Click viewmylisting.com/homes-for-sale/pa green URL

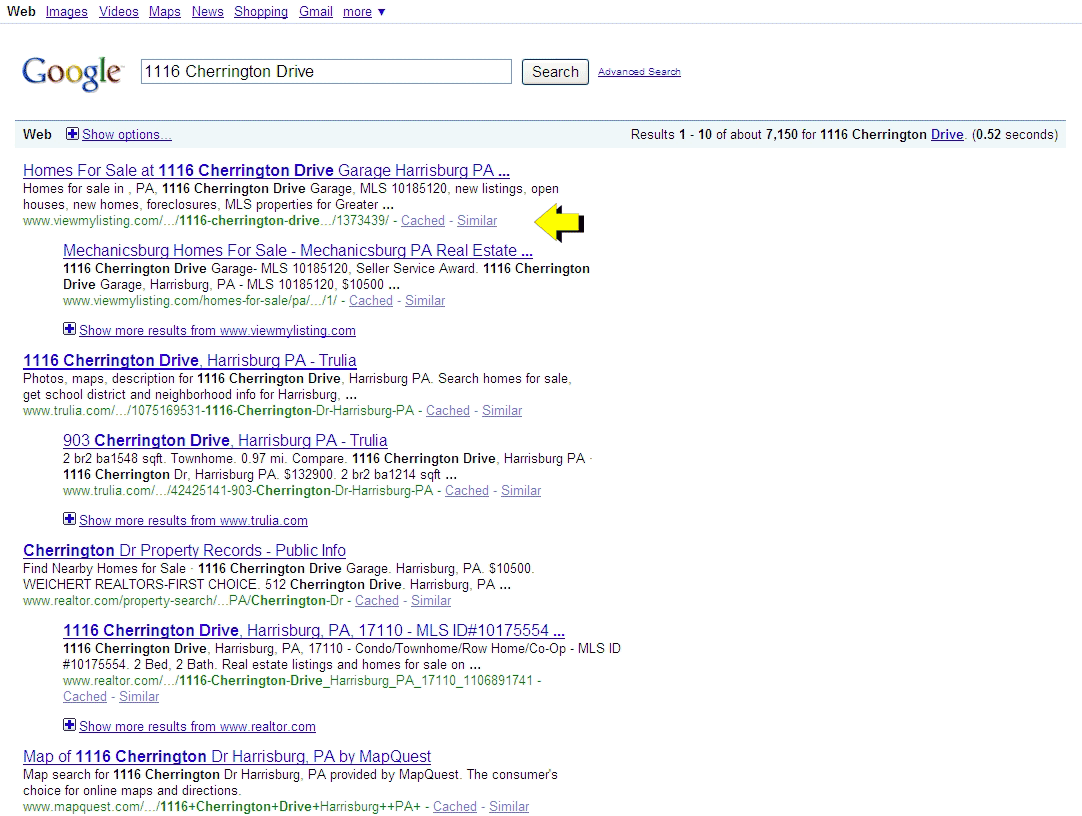200,301
